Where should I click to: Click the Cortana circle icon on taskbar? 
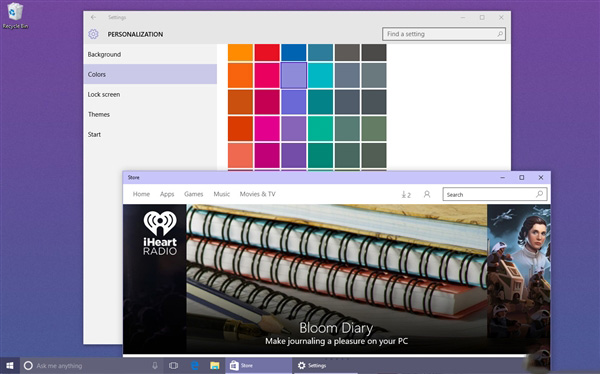pyautogui.click(x=28, y=366)
